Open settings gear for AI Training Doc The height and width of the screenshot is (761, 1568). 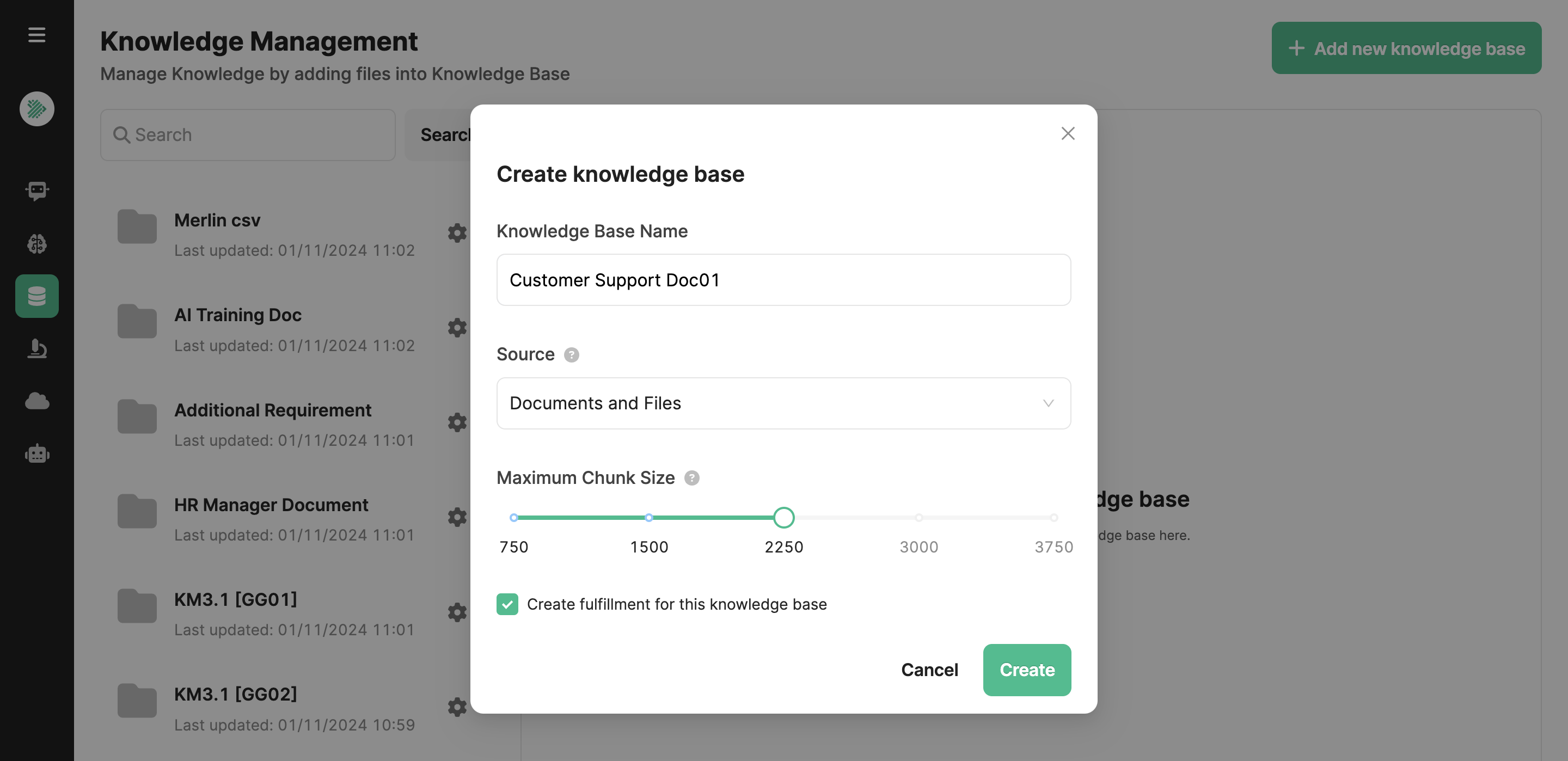pos(457,328)
